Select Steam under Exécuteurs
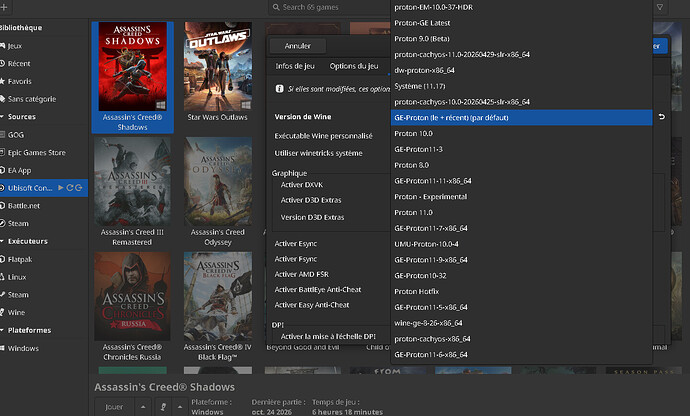690x416 pixels. (18, 295)
